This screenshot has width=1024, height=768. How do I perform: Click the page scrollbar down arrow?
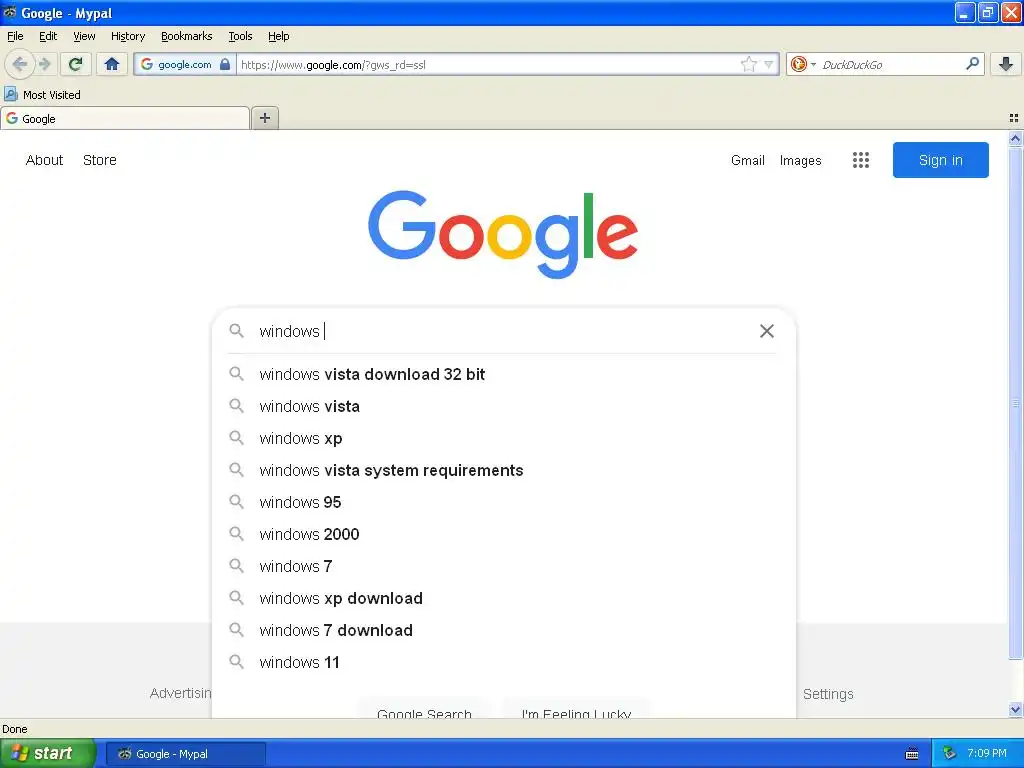coord(1015,709)
